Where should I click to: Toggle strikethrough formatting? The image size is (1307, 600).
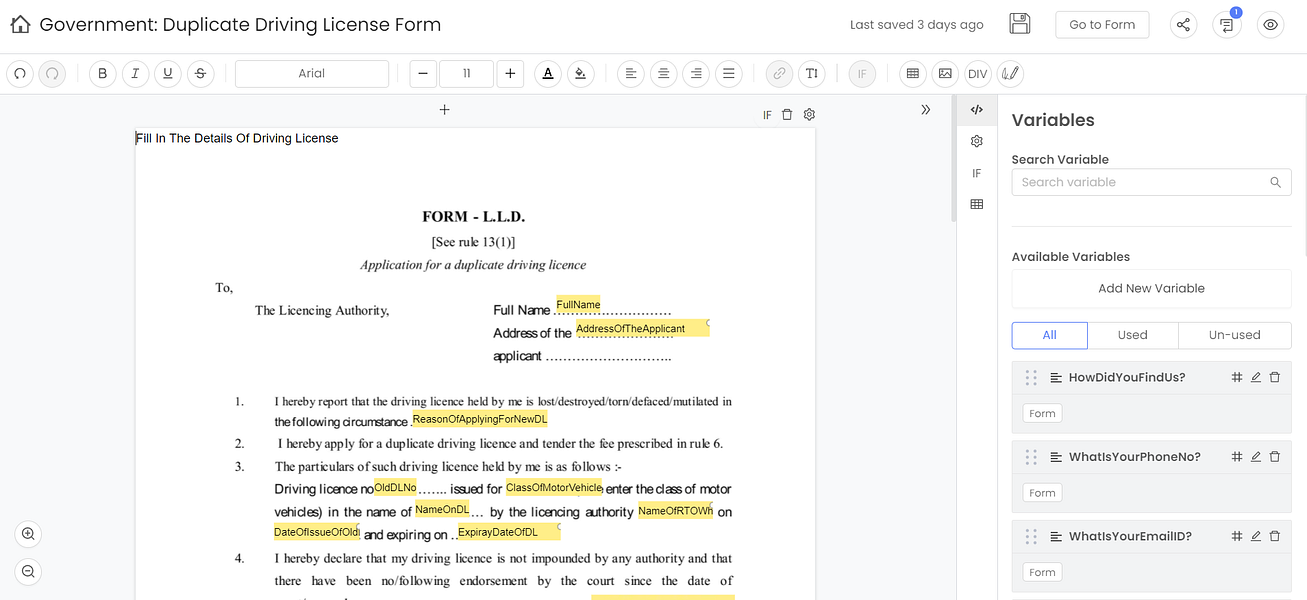[200, 73]
